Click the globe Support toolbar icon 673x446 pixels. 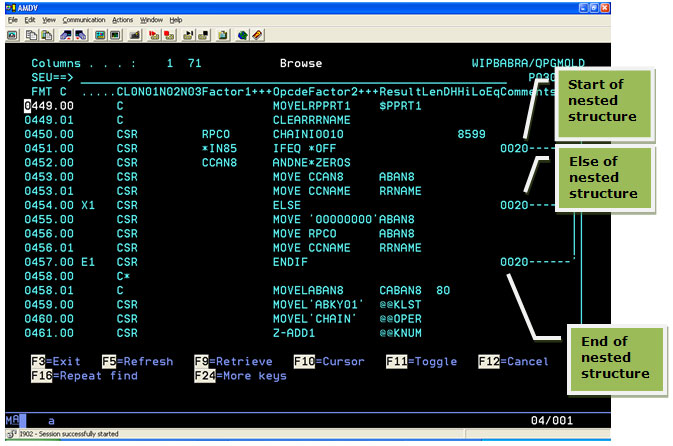pos(242,35)
